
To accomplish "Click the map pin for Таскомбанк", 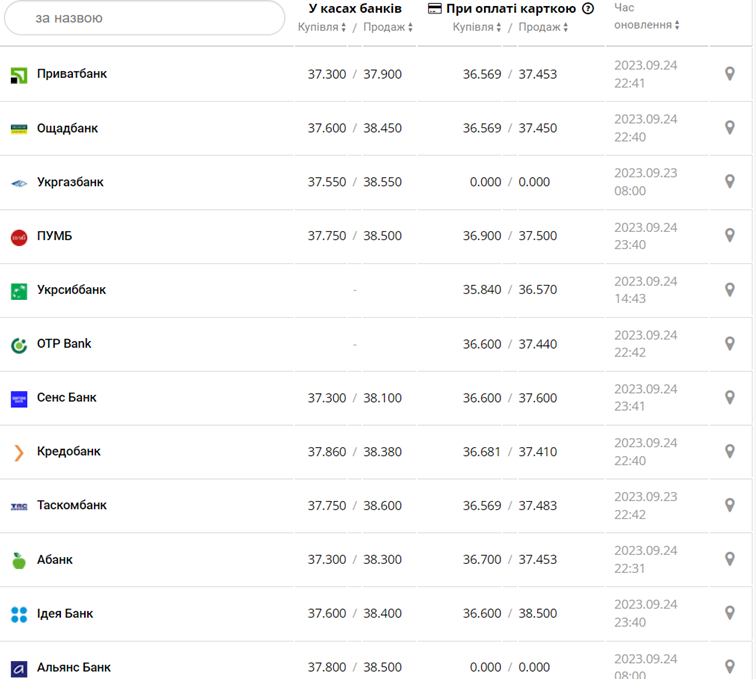I will point(730,506).
